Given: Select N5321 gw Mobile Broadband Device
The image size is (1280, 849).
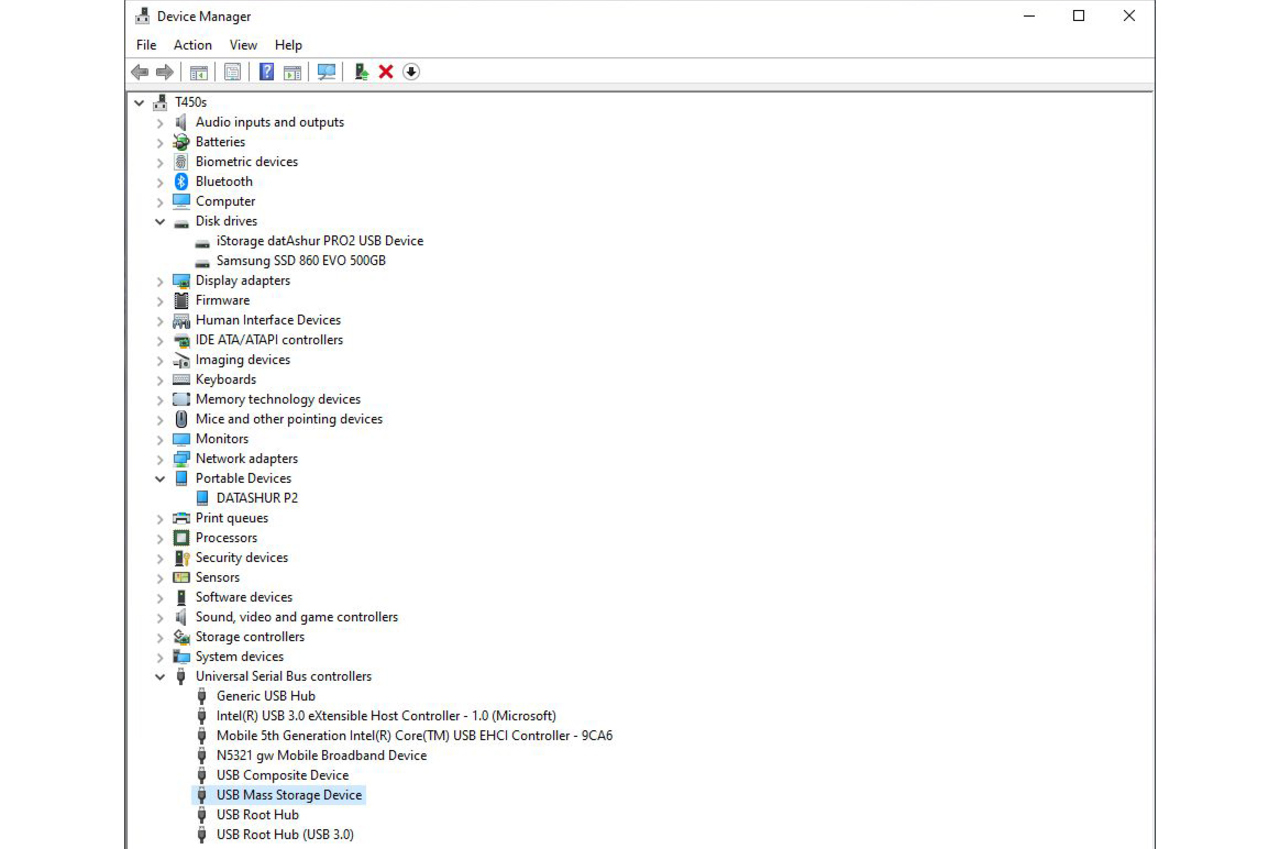Looking at the screenshot, I should (x=321, y=756).
